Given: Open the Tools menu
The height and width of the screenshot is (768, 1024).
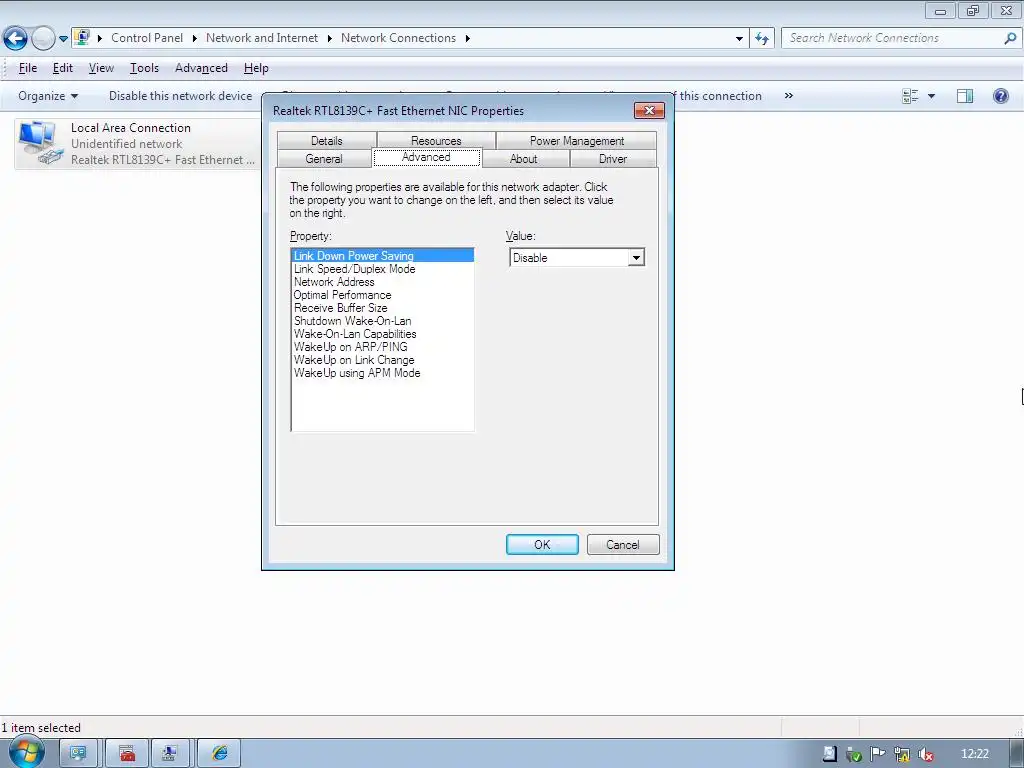Looking at the screenshot, I should tap(144, 68).
